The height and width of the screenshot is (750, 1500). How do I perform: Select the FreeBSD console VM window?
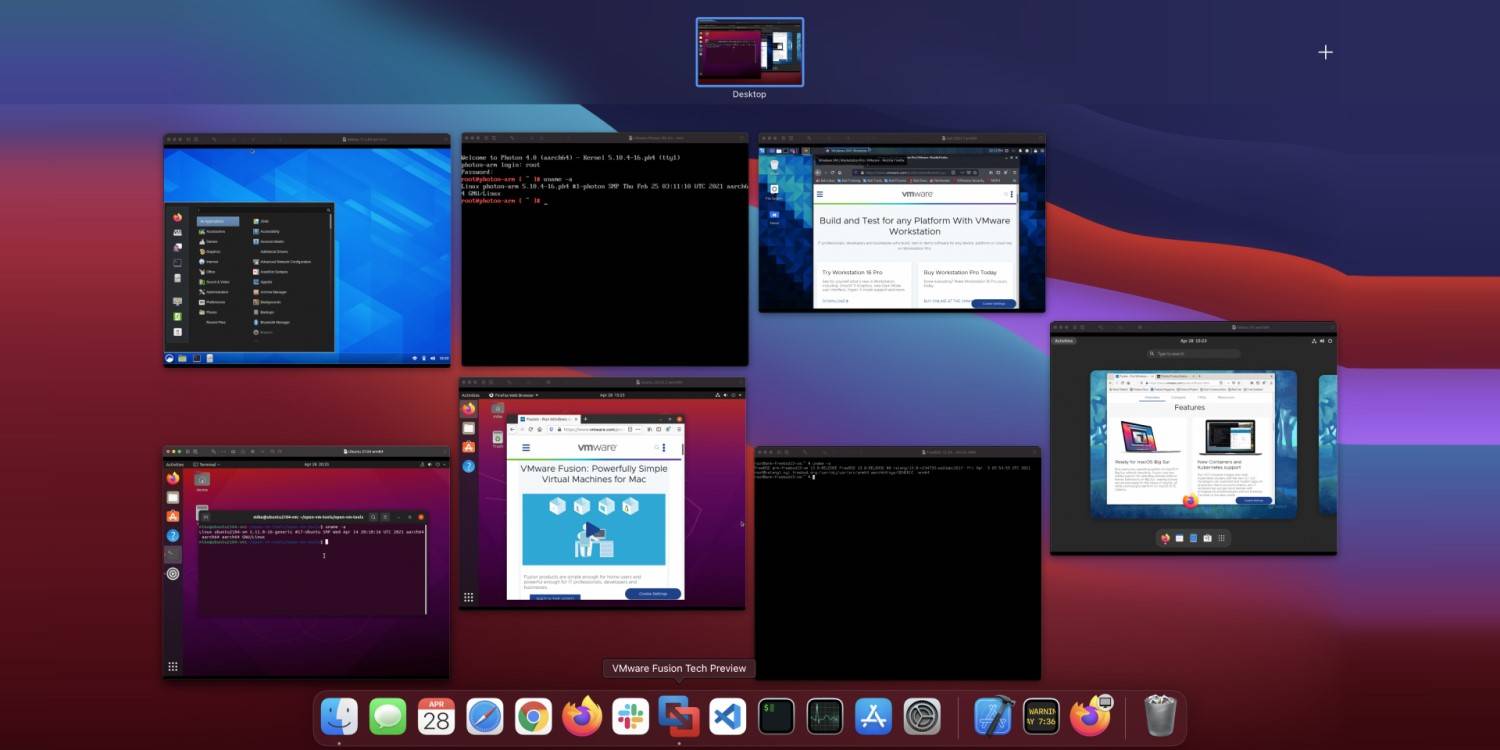(x=898, y=562)
